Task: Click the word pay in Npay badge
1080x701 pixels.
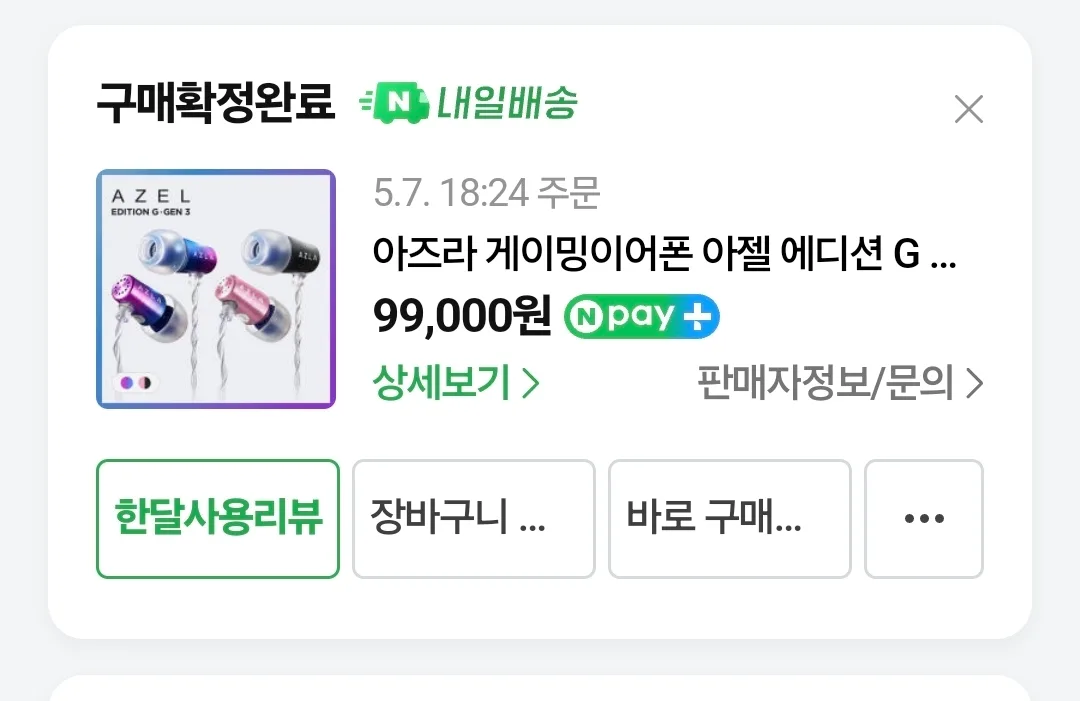Action: [641, 317]
